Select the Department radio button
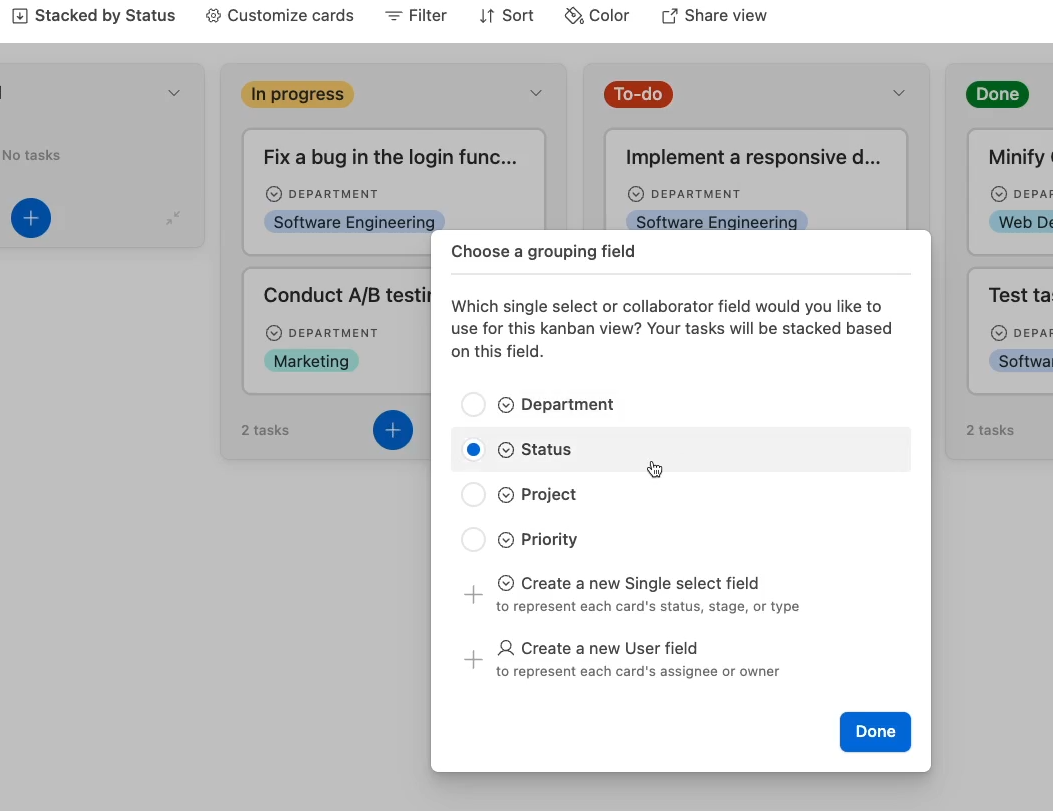The image size is (1053, 811). pyautogui.click(x=473, y=404)
